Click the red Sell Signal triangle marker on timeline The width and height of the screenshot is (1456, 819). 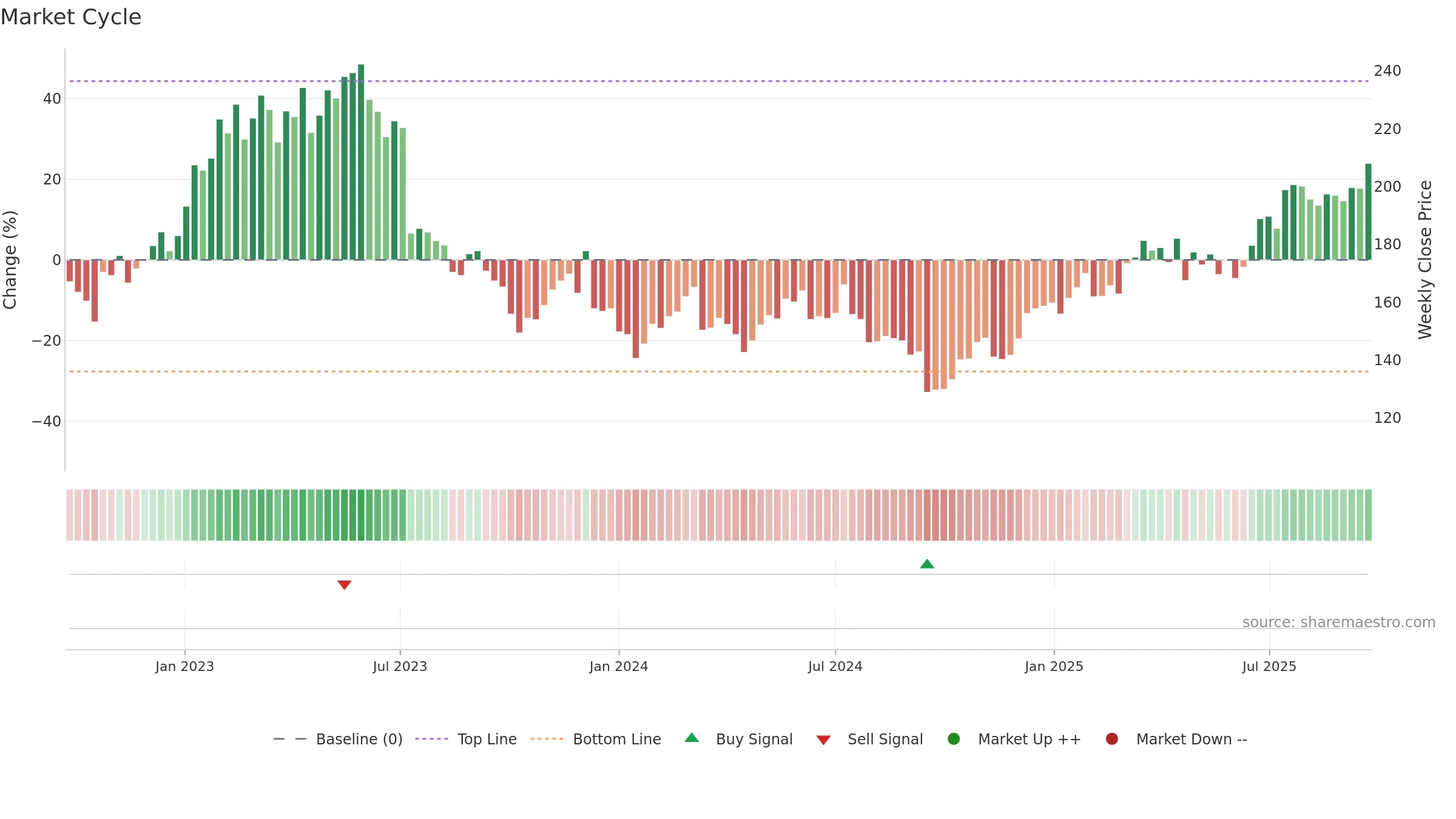click(344, 585)
